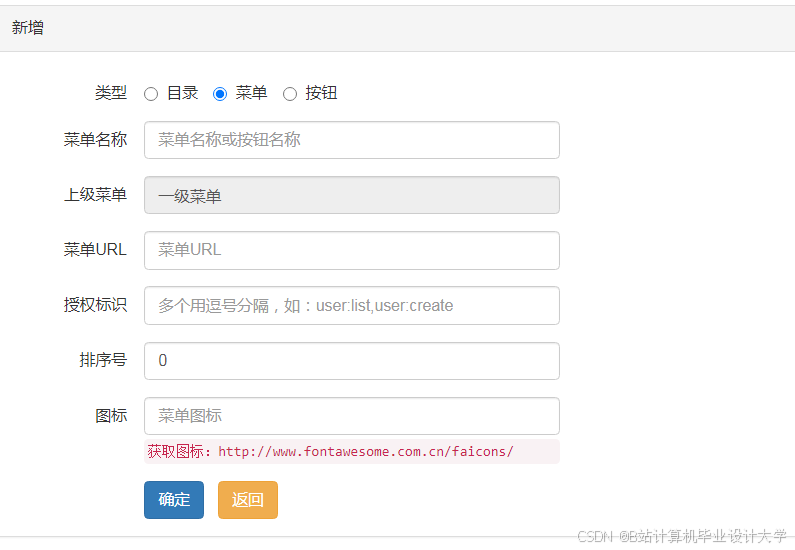
Task: Click the 菜单名称 input field
Action: (x=351, y=140)
